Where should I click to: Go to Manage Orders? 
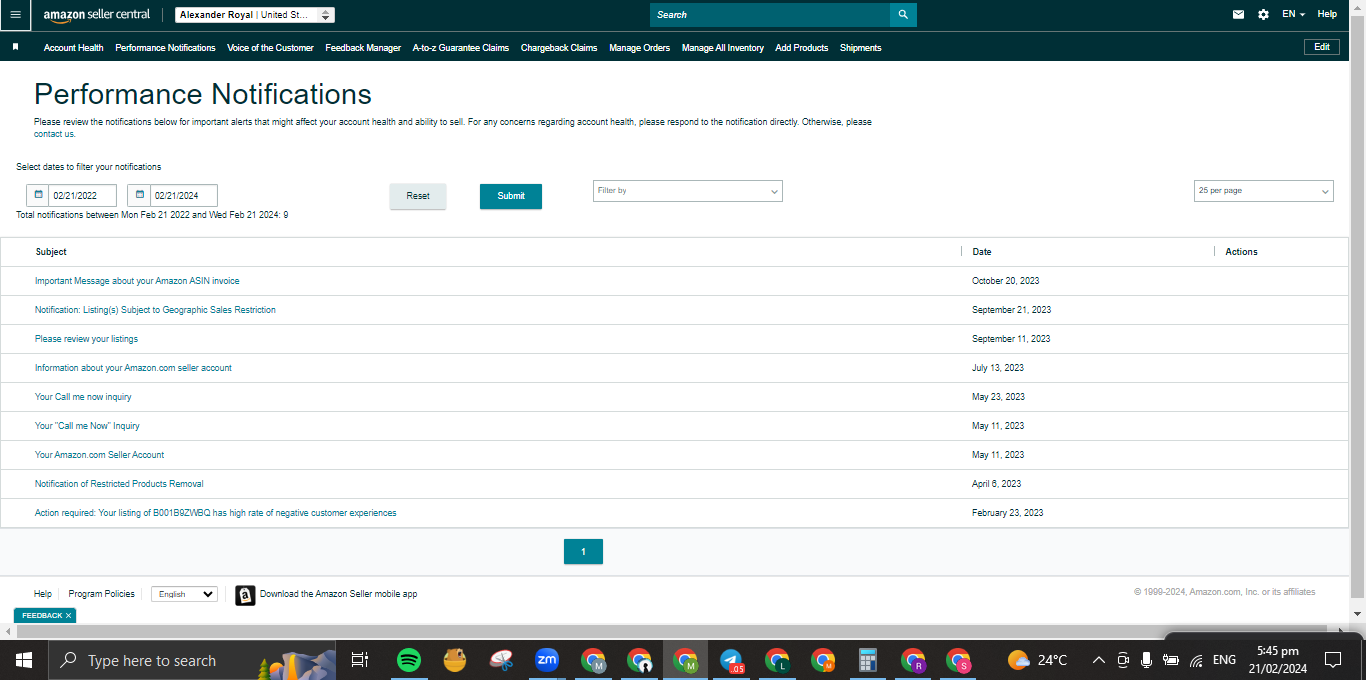640,48
